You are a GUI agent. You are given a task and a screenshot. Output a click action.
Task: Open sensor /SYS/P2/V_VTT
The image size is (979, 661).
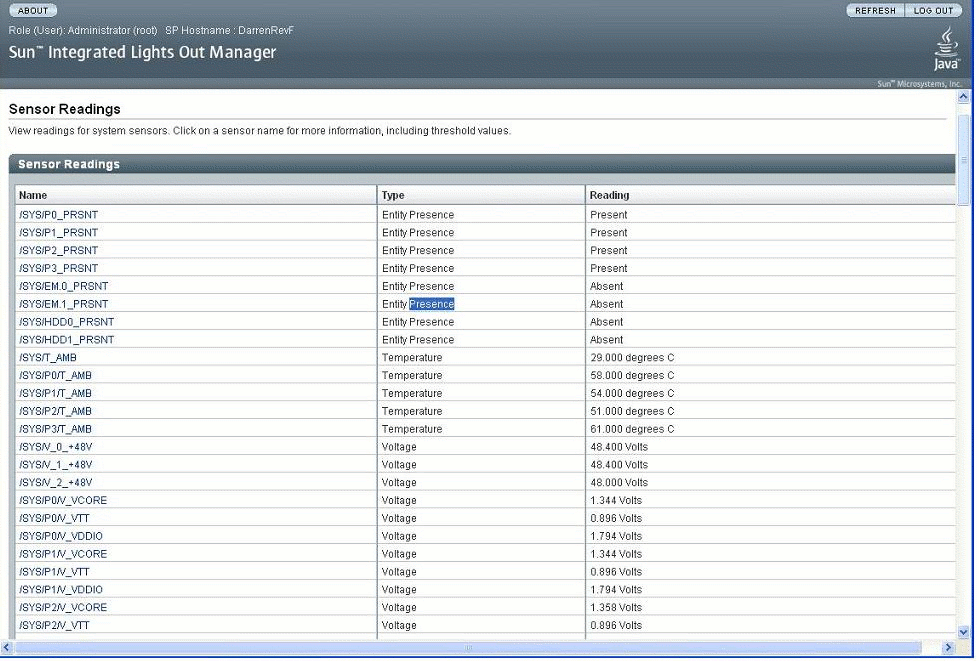(x=54, y=625)
